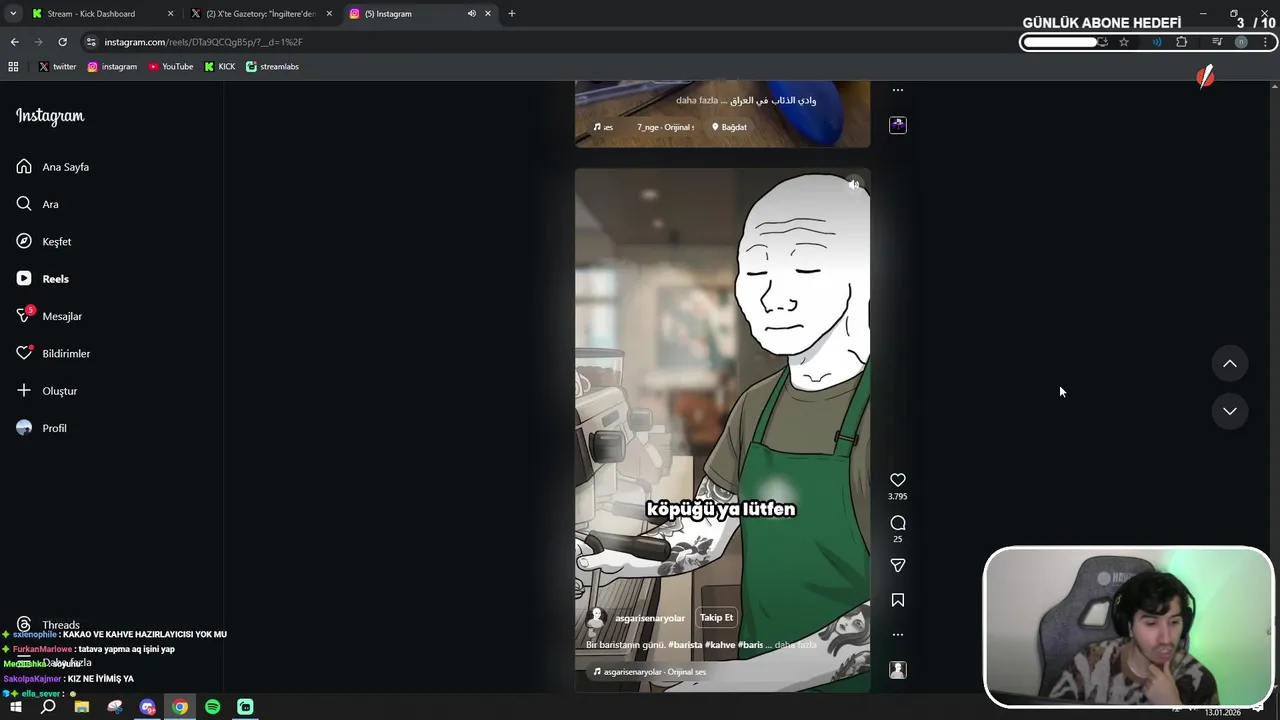Image resolution: width=1280 pixels, height=720 pixels.
Task: Click Oluştur to create a post
Action: pyautogui.click(x=47, y=391)
